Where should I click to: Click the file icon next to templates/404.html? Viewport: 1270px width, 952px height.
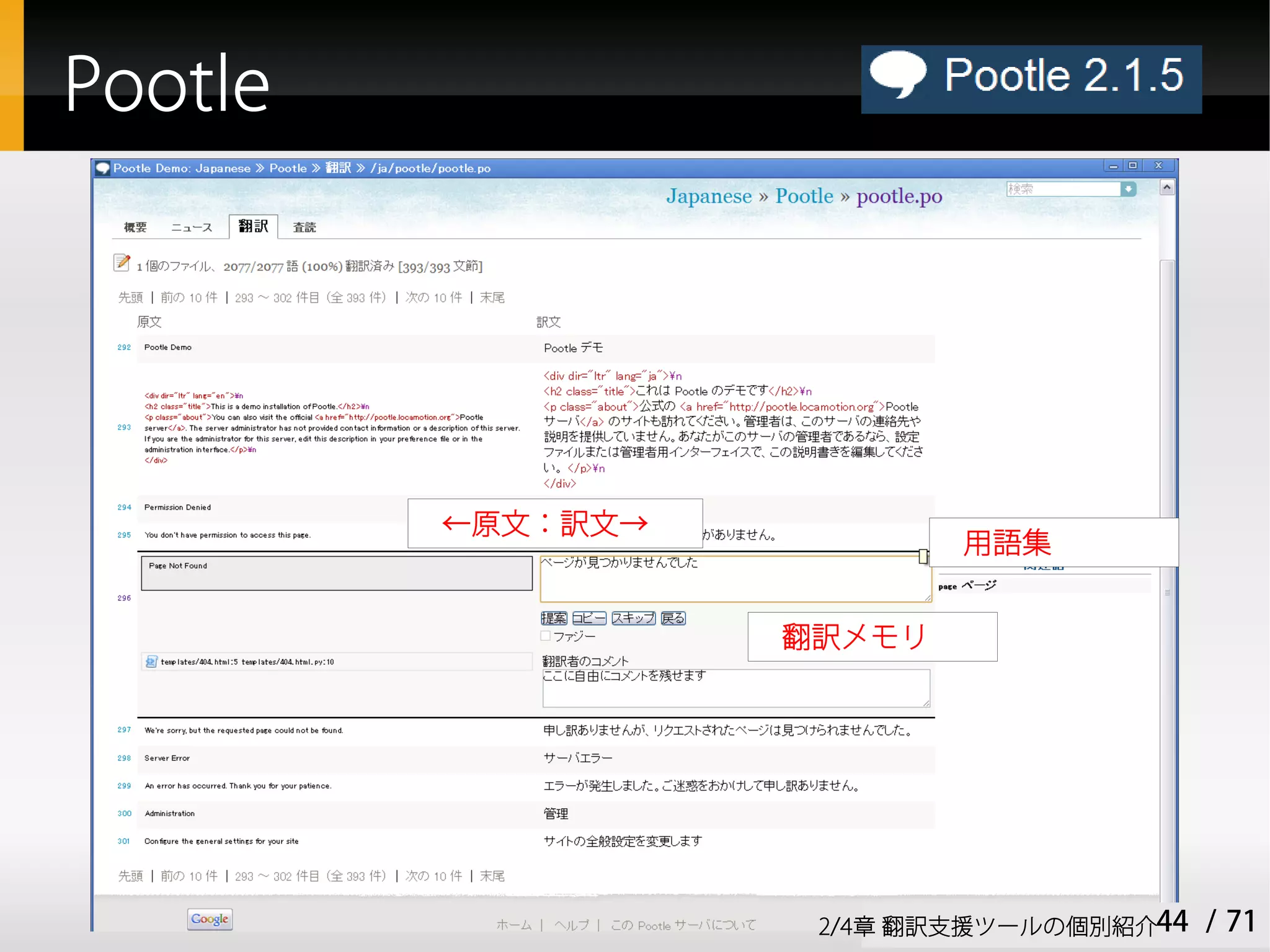coord(151,662)
